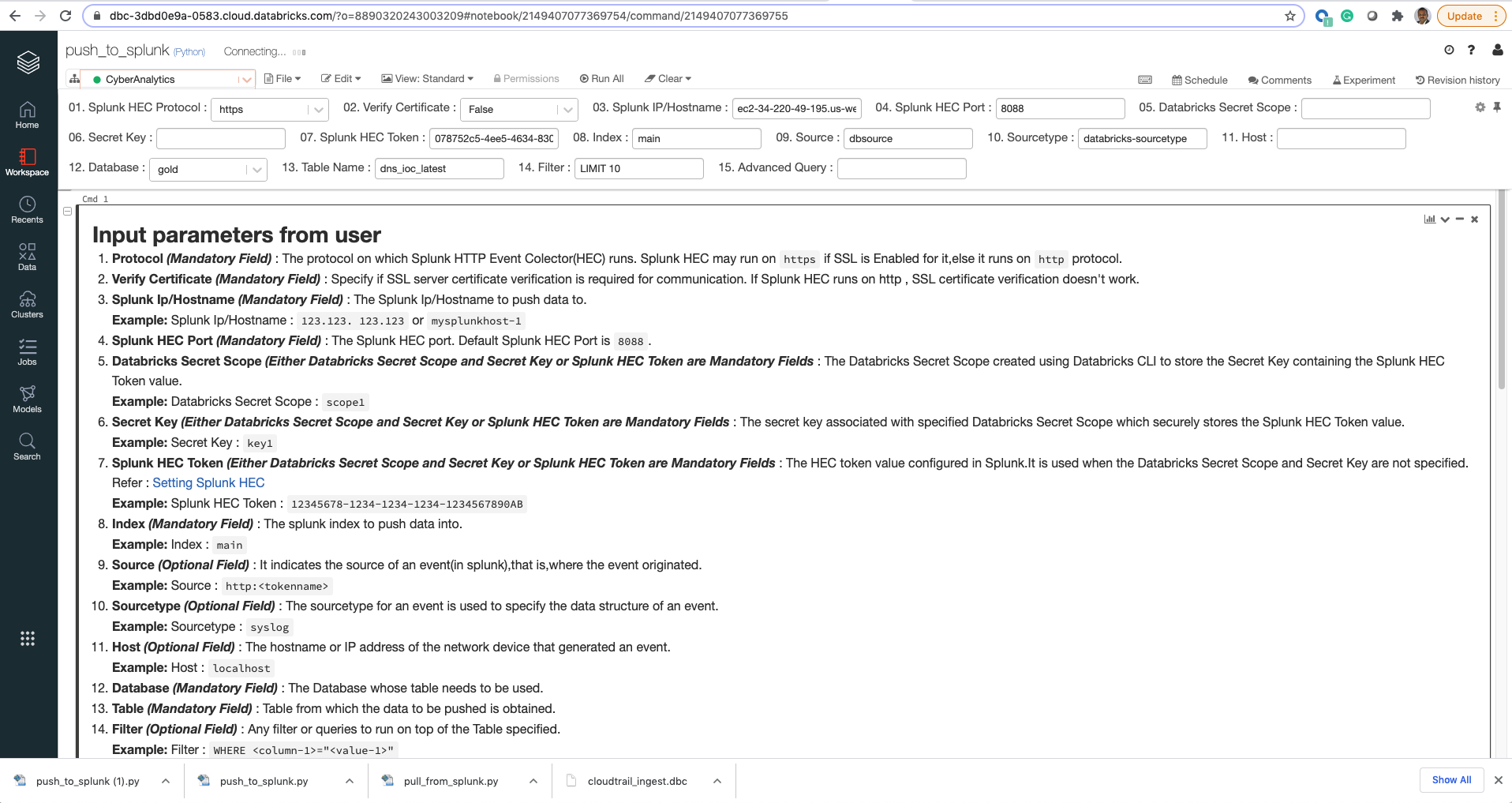This screenshot has height=803, width=1512.
Task: Click the Chrome Update button
Action: [1471, 16]
